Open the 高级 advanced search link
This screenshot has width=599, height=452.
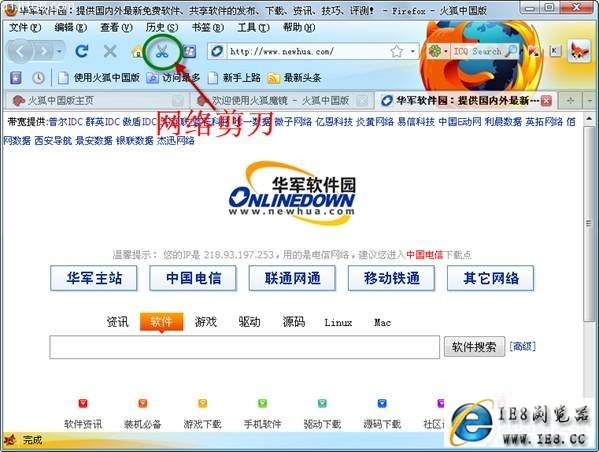pos(522,347)
